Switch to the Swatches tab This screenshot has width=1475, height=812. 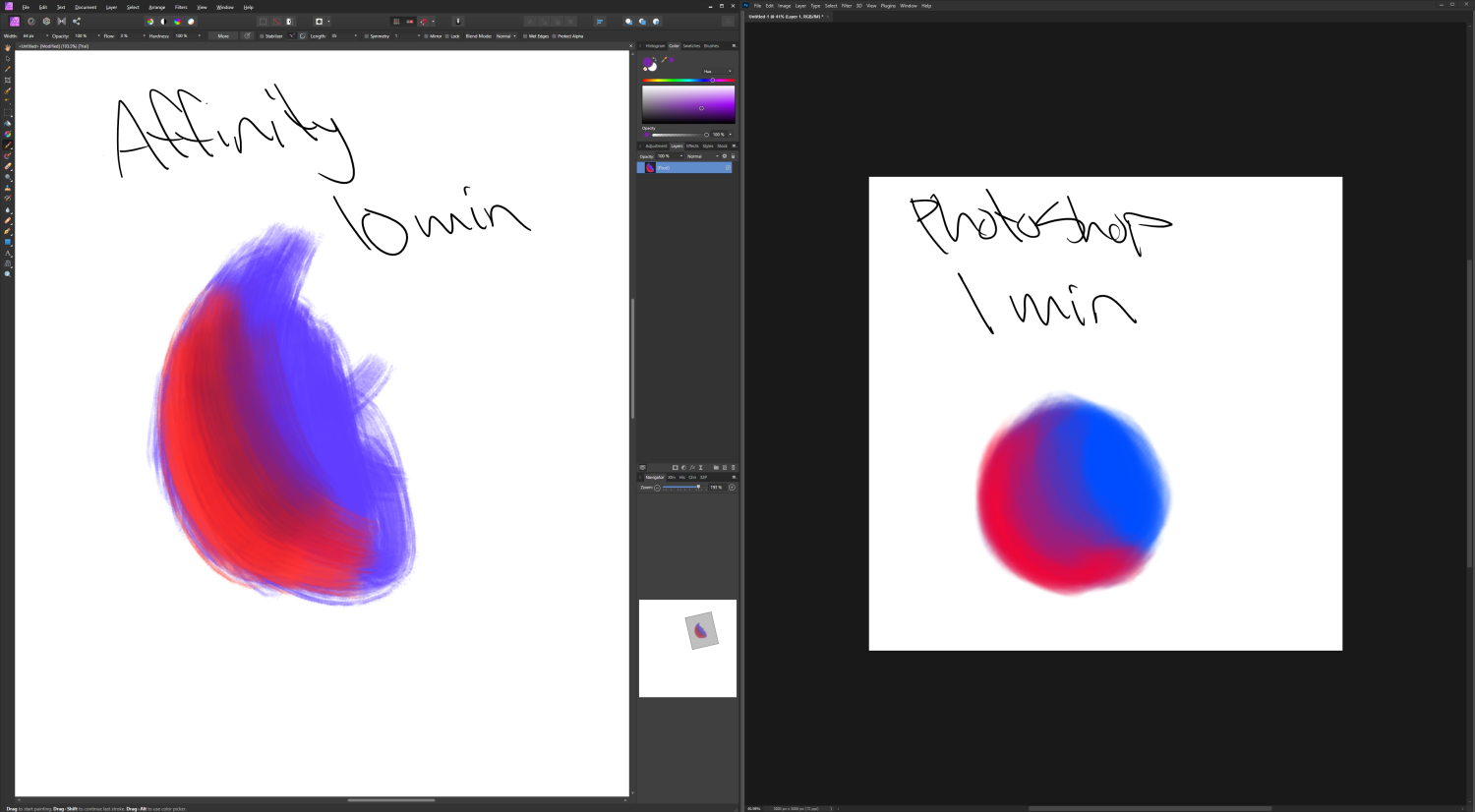[x=694, y=45]
